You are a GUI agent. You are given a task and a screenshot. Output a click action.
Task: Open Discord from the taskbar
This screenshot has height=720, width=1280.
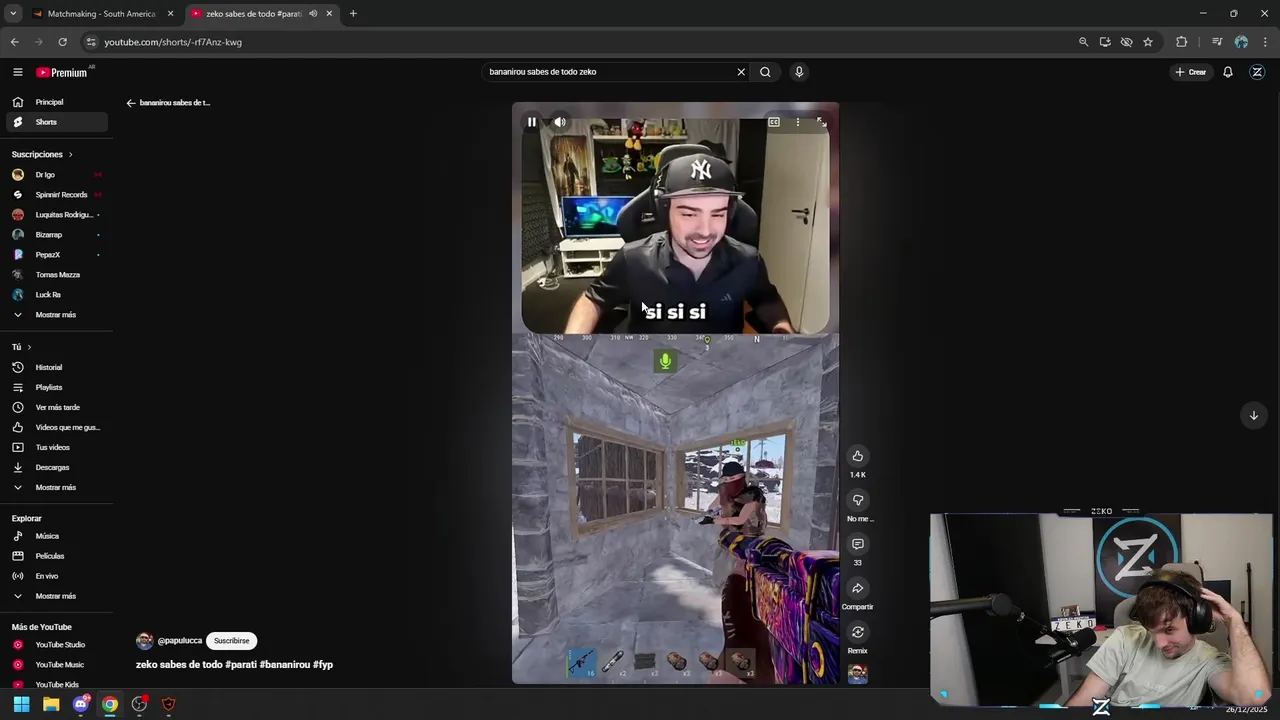(81, 704)
